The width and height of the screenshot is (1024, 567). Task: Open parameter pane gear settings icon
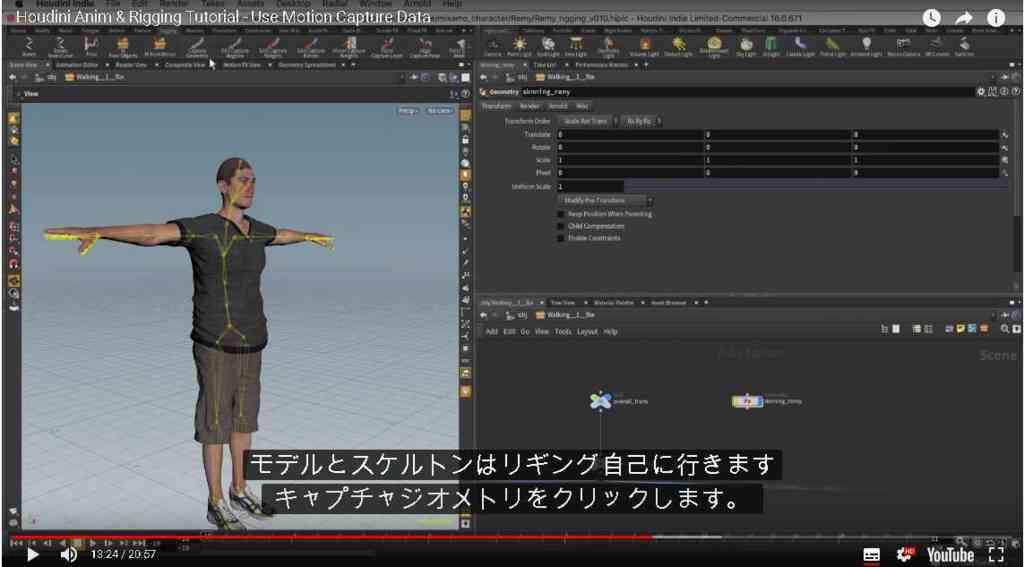coord(981,92)
